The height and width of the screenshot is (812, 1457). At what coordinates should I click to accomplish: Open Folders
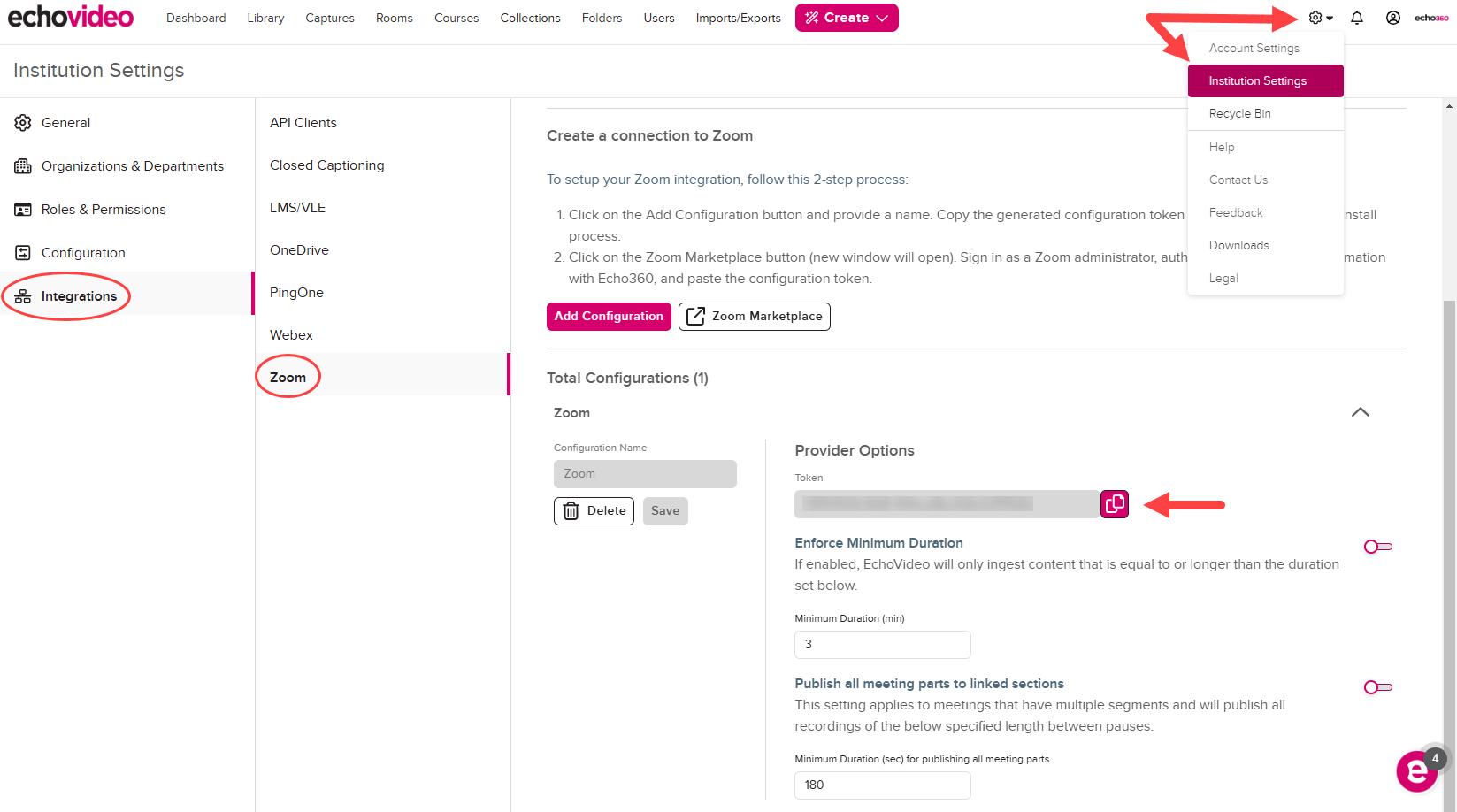602,18
